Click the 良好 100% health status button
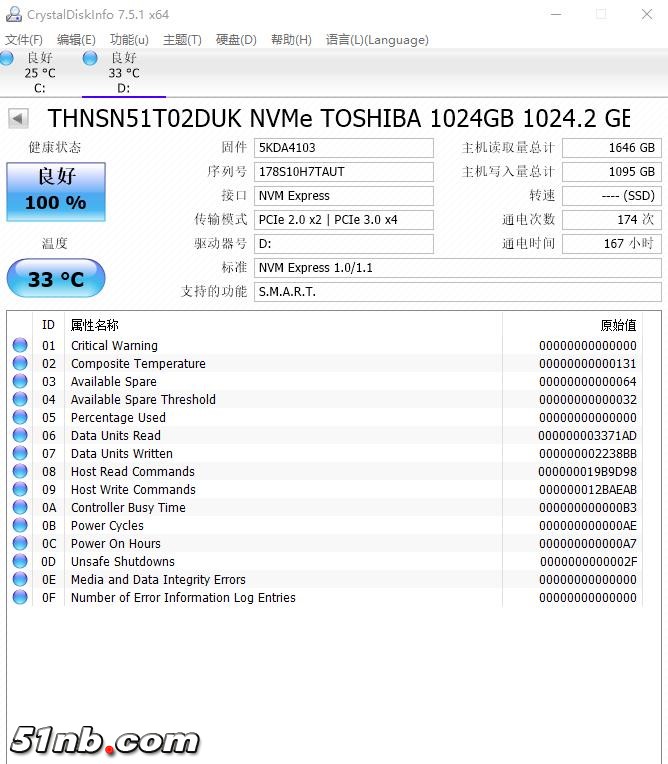Image resolution: width=668 pixels, height=764 pixels. click(x=56, y=190)
